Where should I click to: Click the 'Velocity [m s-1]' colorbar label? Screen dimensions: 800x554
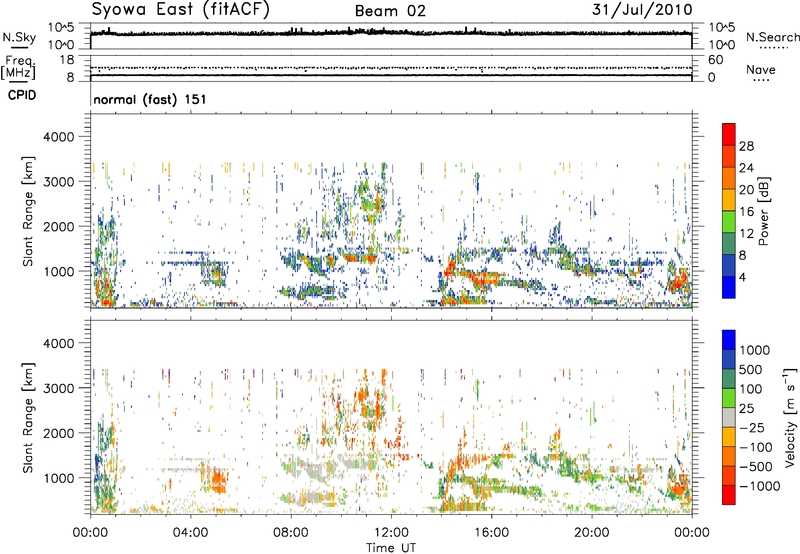click(790, 417)
